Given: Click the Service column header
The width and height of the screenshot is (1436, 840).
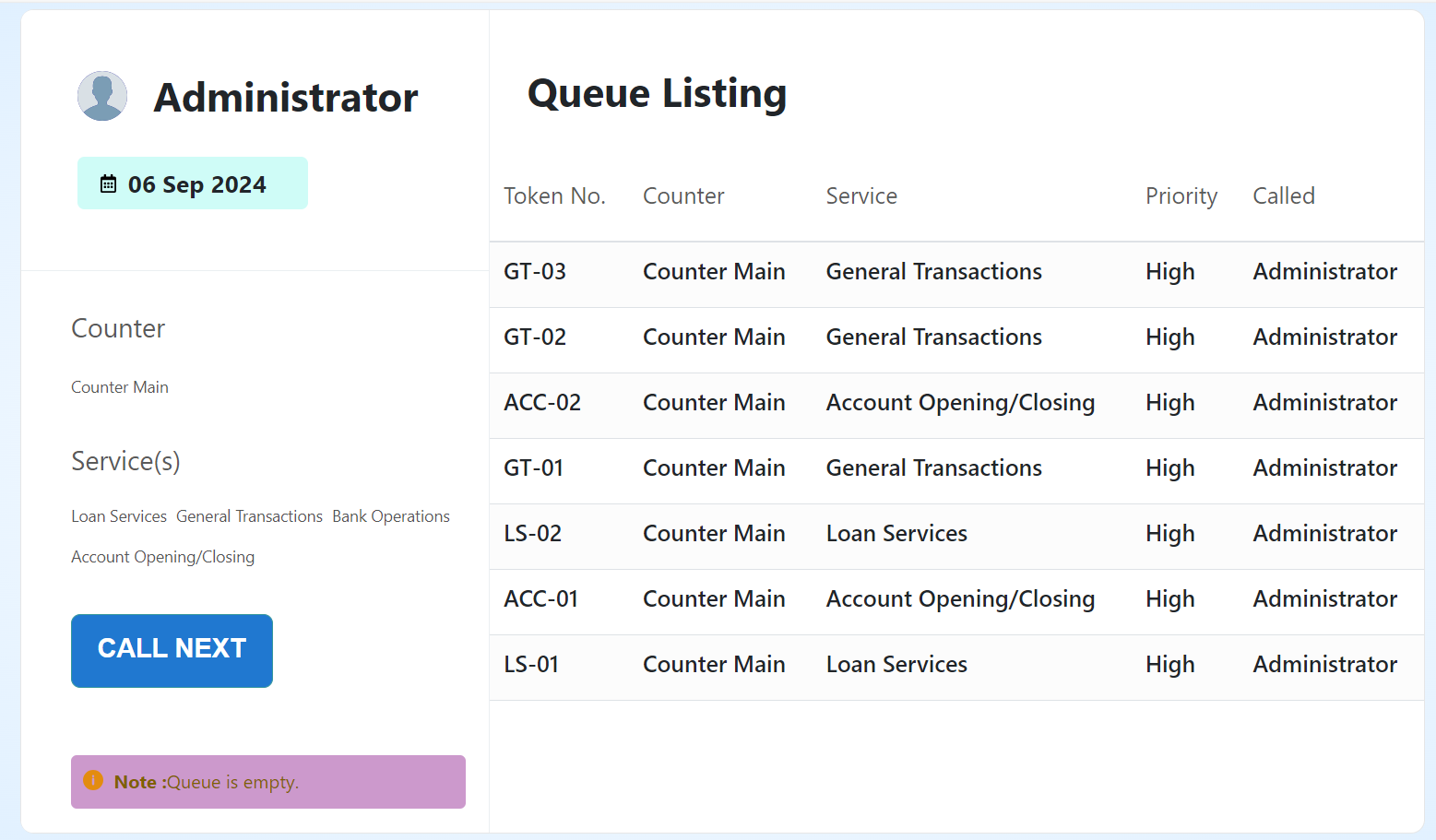Looking at the screenshot, I should 861,196.
